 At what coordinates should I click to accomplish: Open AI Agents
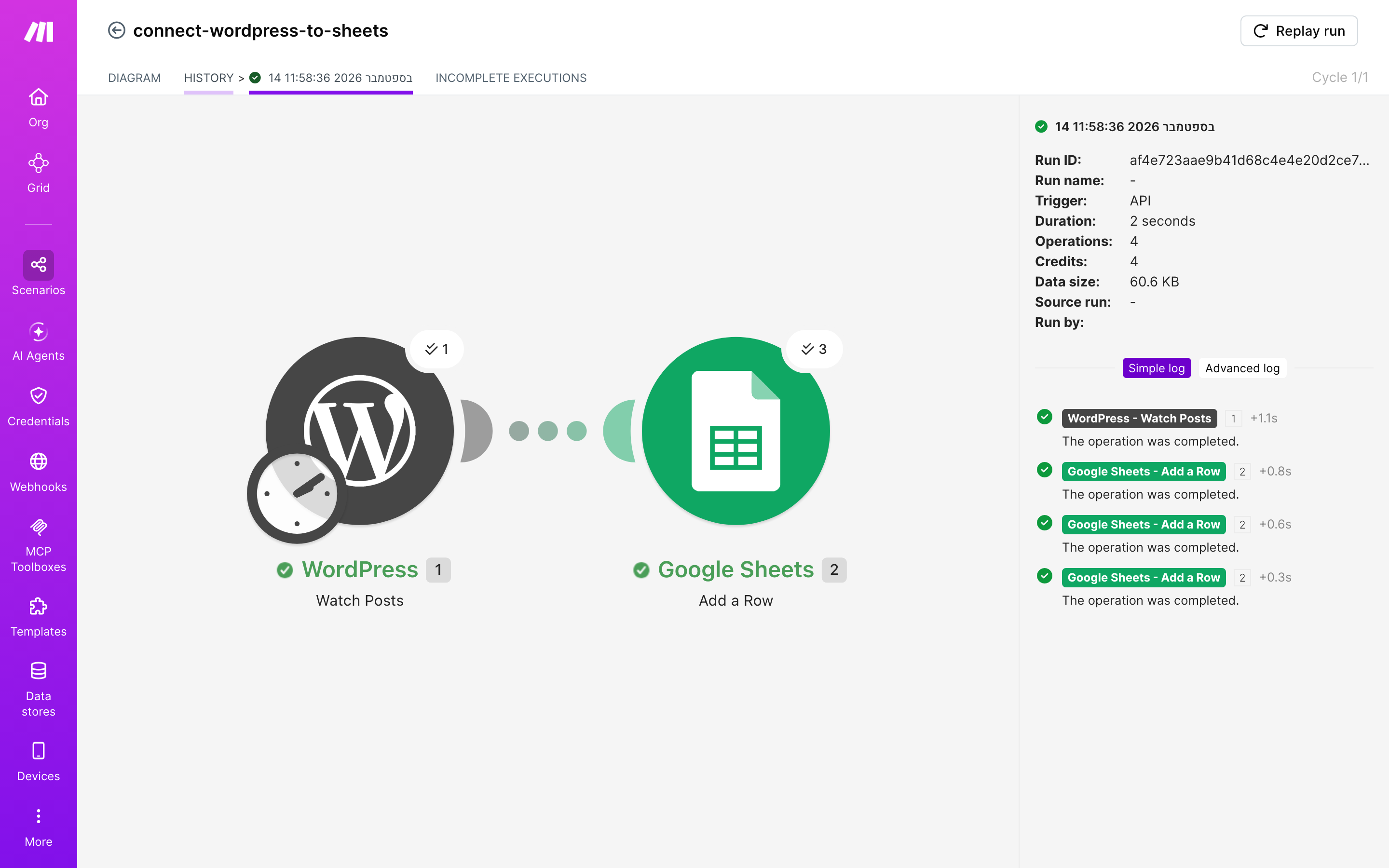39,341
